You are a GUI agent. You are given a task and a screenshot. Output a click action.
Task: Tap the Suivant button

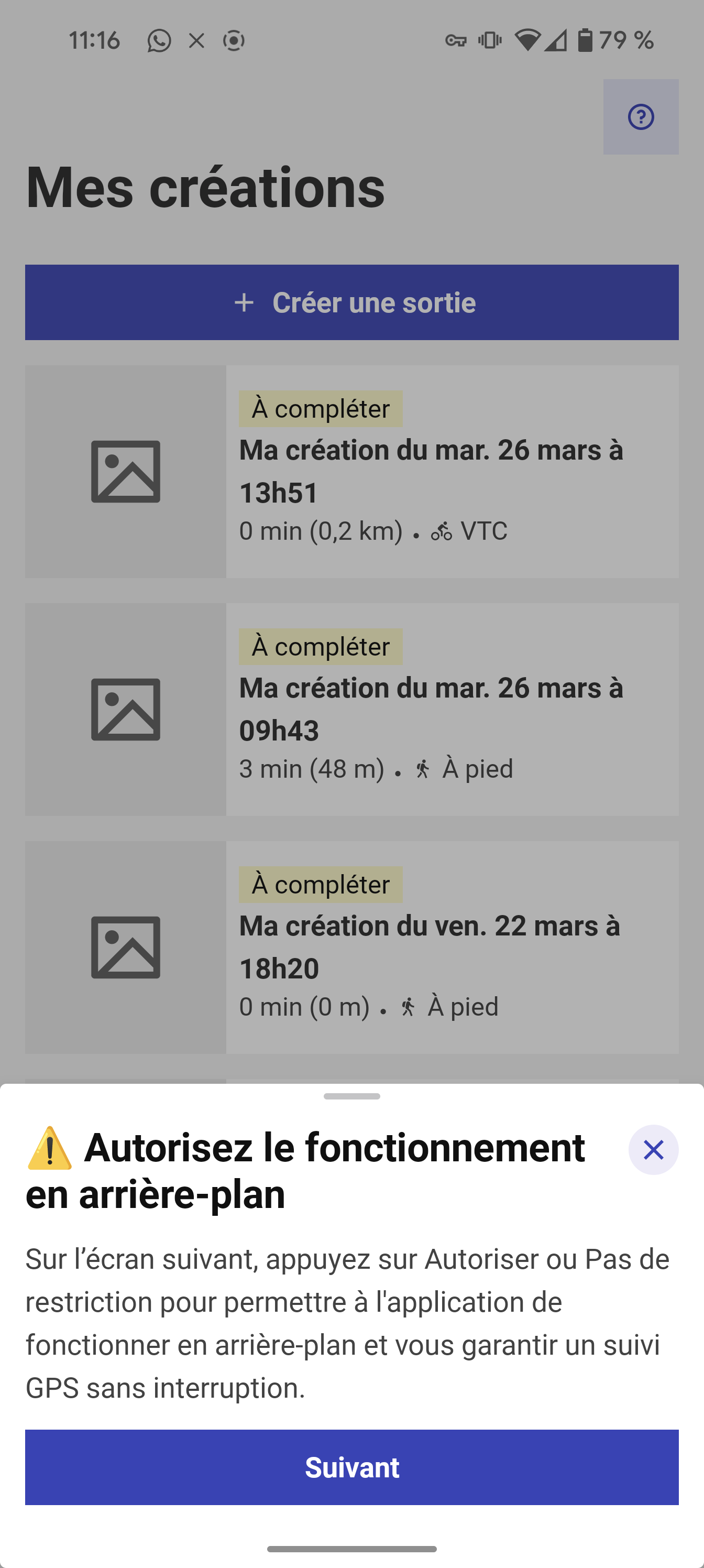click(351, 1467)
